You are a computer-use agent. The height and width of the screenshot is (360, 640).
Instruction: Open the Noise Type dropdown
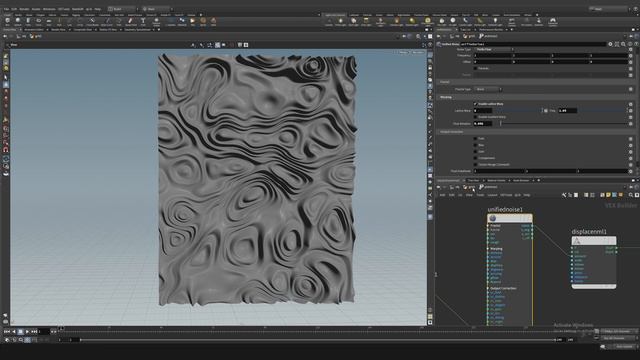point(493,49)
